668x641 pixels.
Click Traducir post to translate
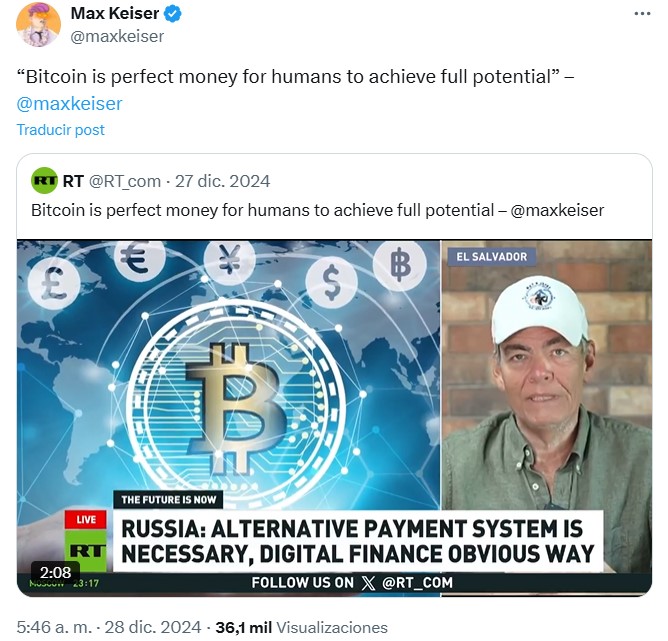point(60,129)
